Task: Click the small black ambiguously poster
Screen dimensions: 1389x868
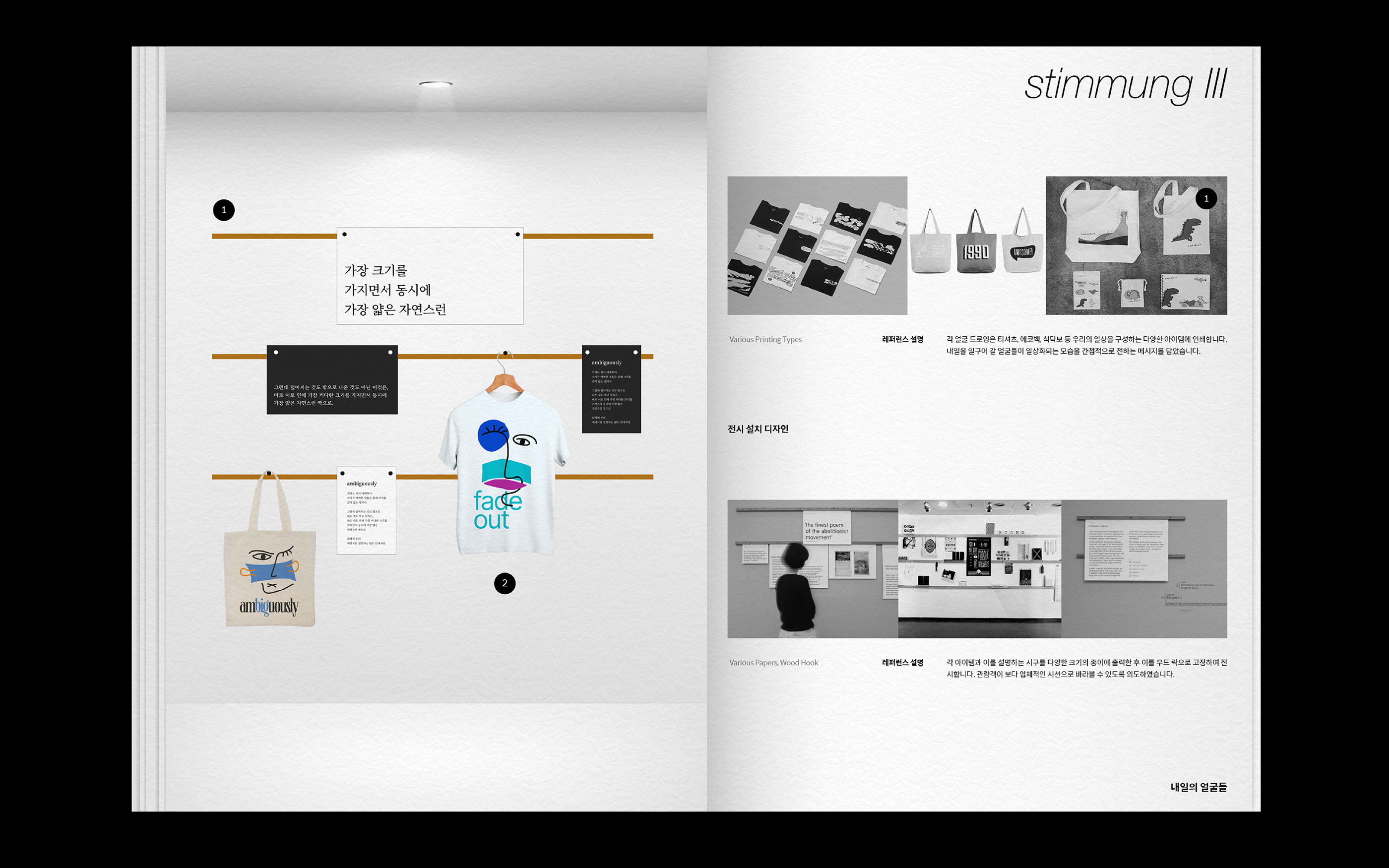Action: (611, 389)
